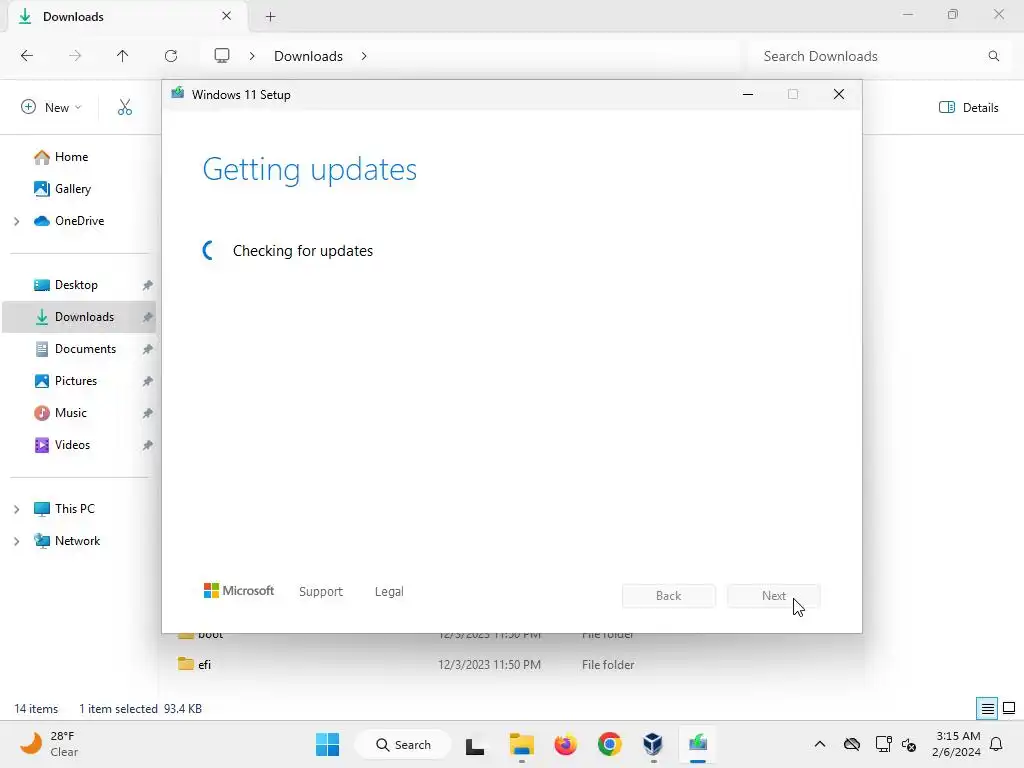Click the '14 items' status bar text
The width and height of the screenshot is (1024, 768).
click(37, 709)
